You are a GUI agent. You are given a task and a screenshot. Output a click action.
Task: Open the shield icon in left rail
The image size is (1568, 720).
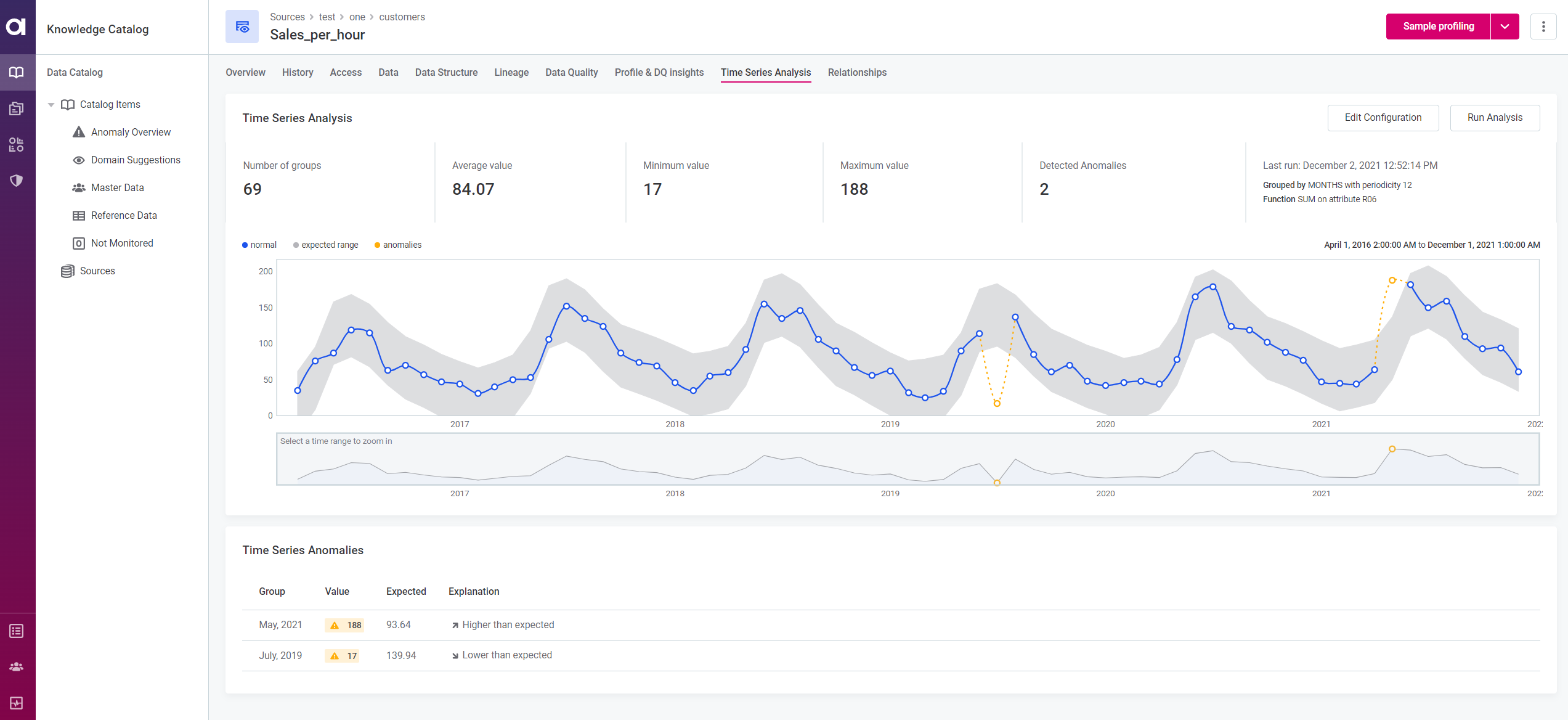click(x=17, y=181)
